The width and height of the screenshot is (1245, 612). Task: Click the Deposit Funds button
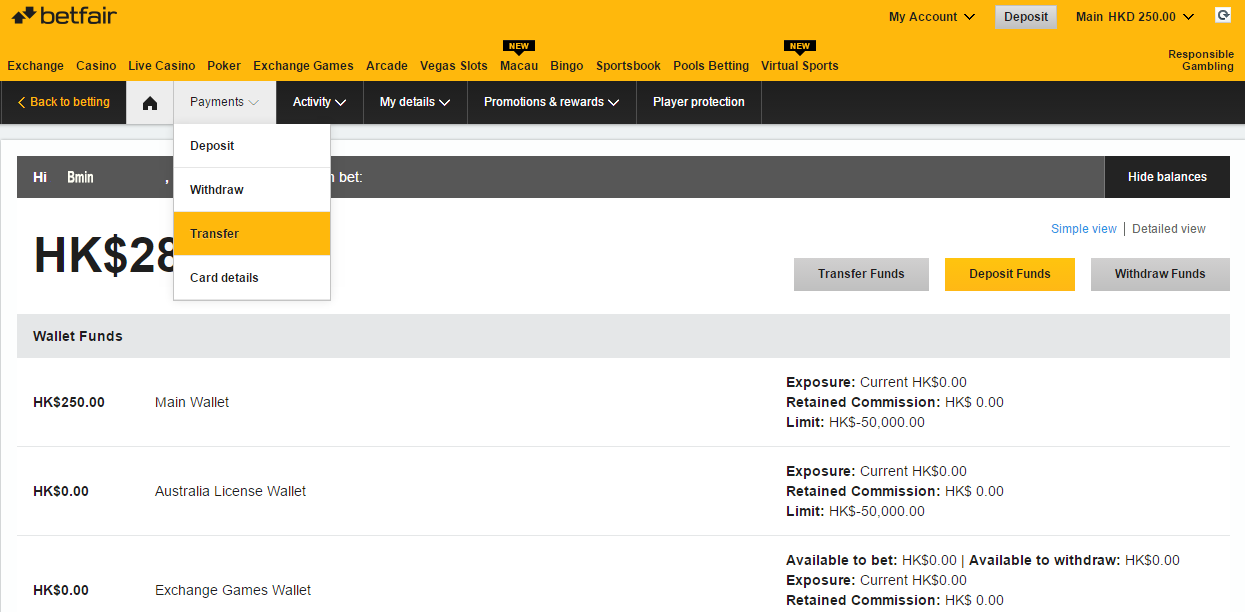click(1010, 274)
